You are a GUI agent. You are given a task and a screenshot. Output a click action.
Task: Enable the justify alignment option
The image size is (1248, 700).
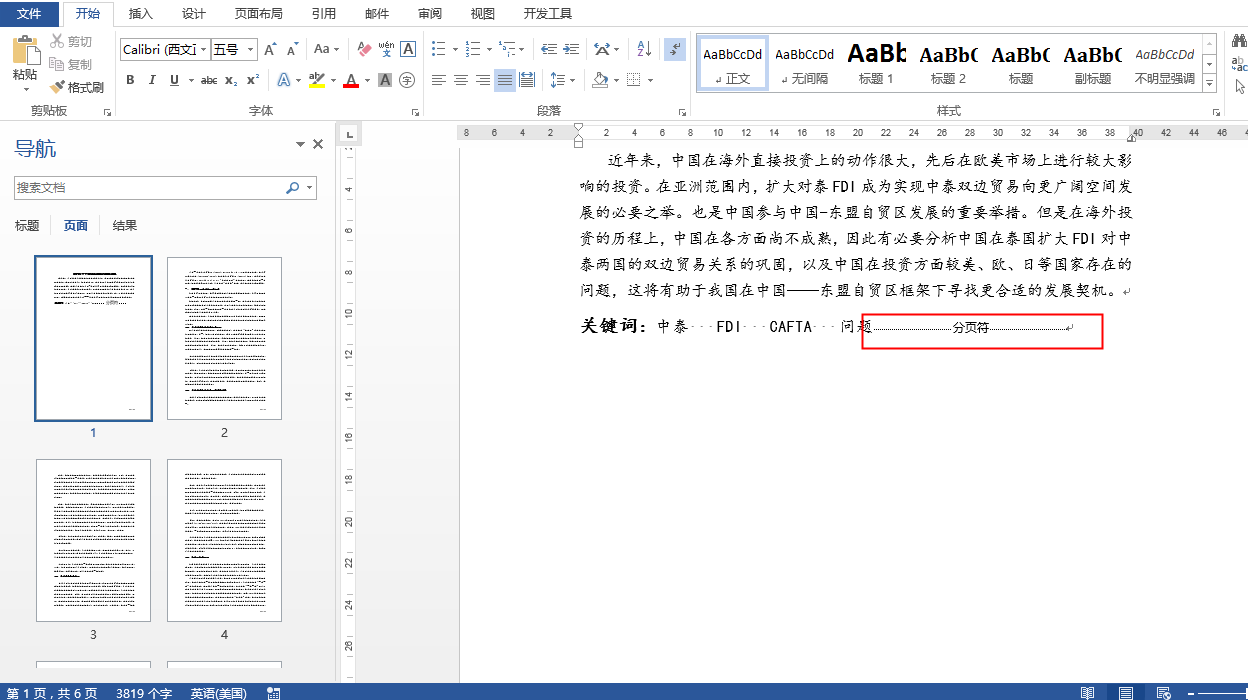point(504,79)
